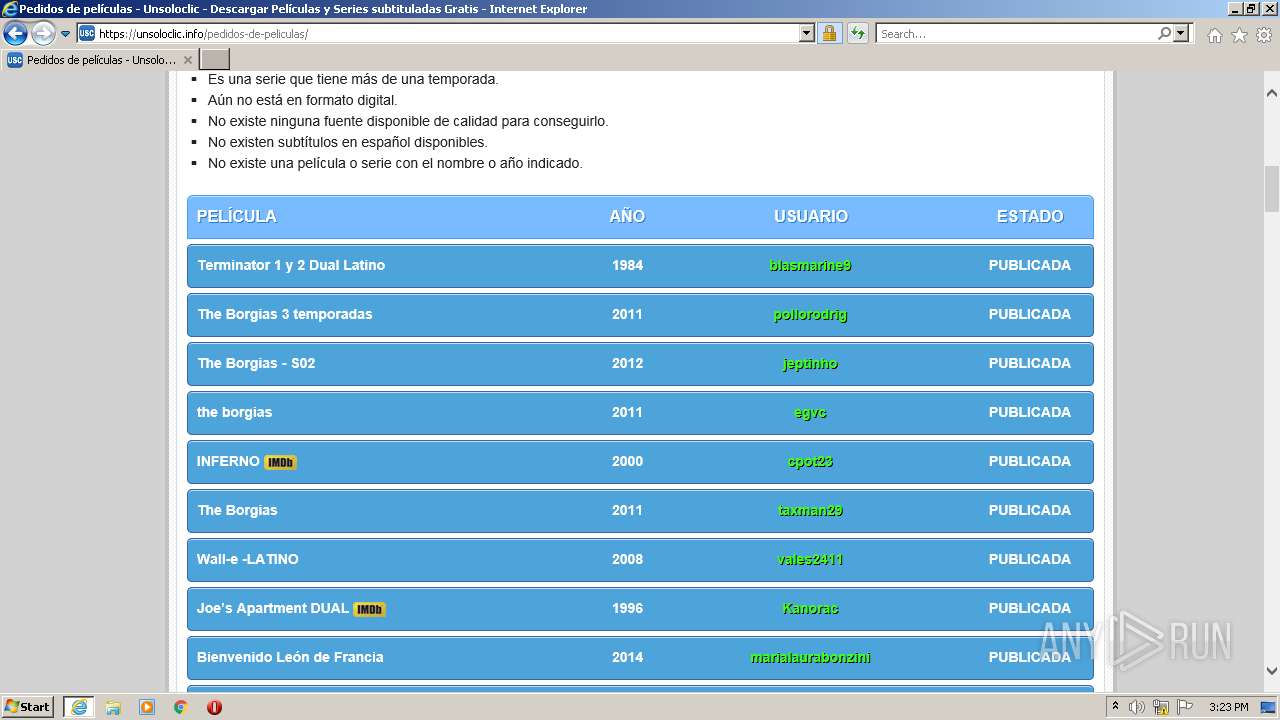Open Bienvenido León de Francia entry

point(290,657)
